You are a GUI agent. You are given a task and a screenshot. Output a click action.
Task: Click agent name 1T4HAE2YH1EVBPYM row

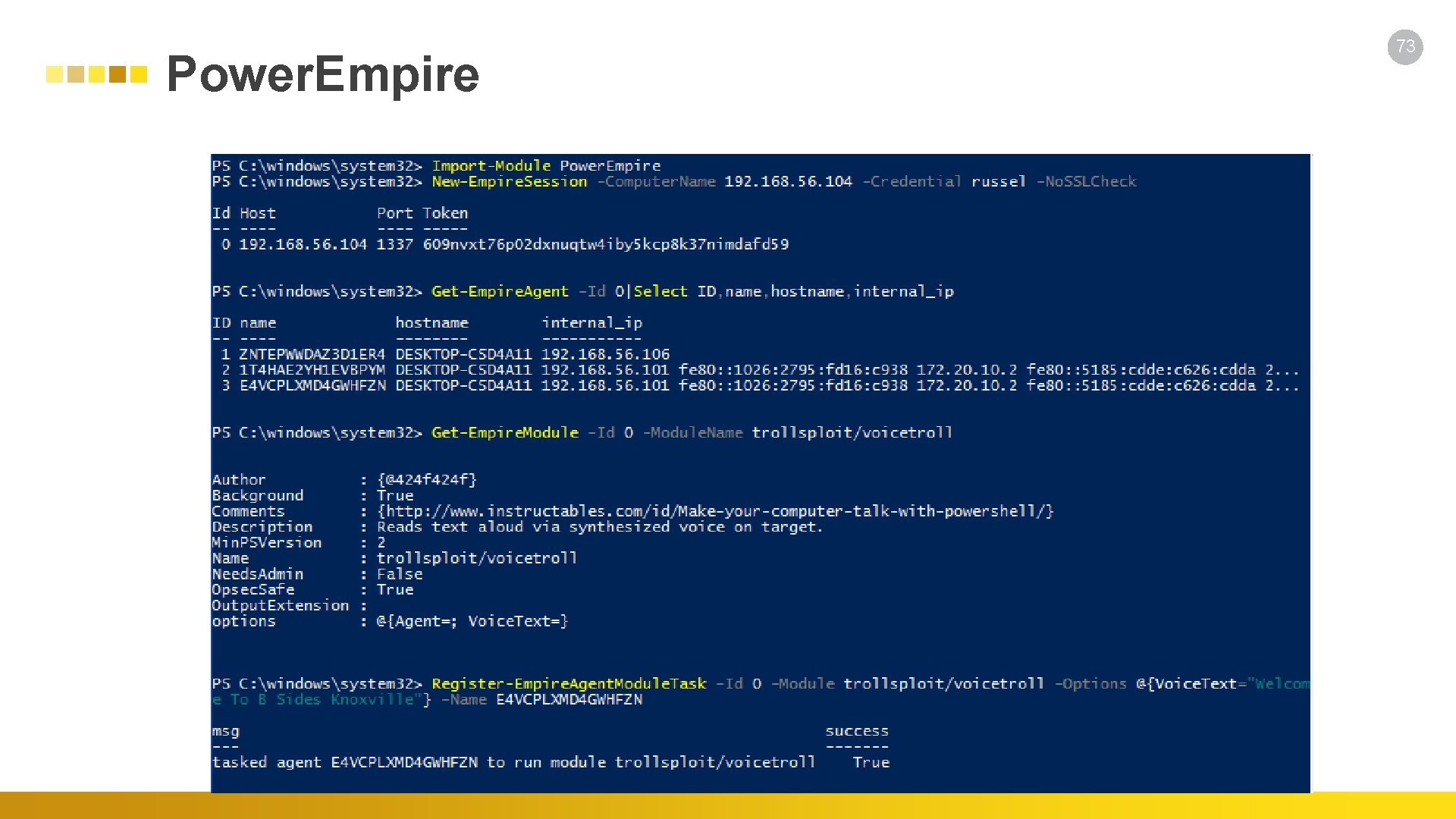coord(312,370)
